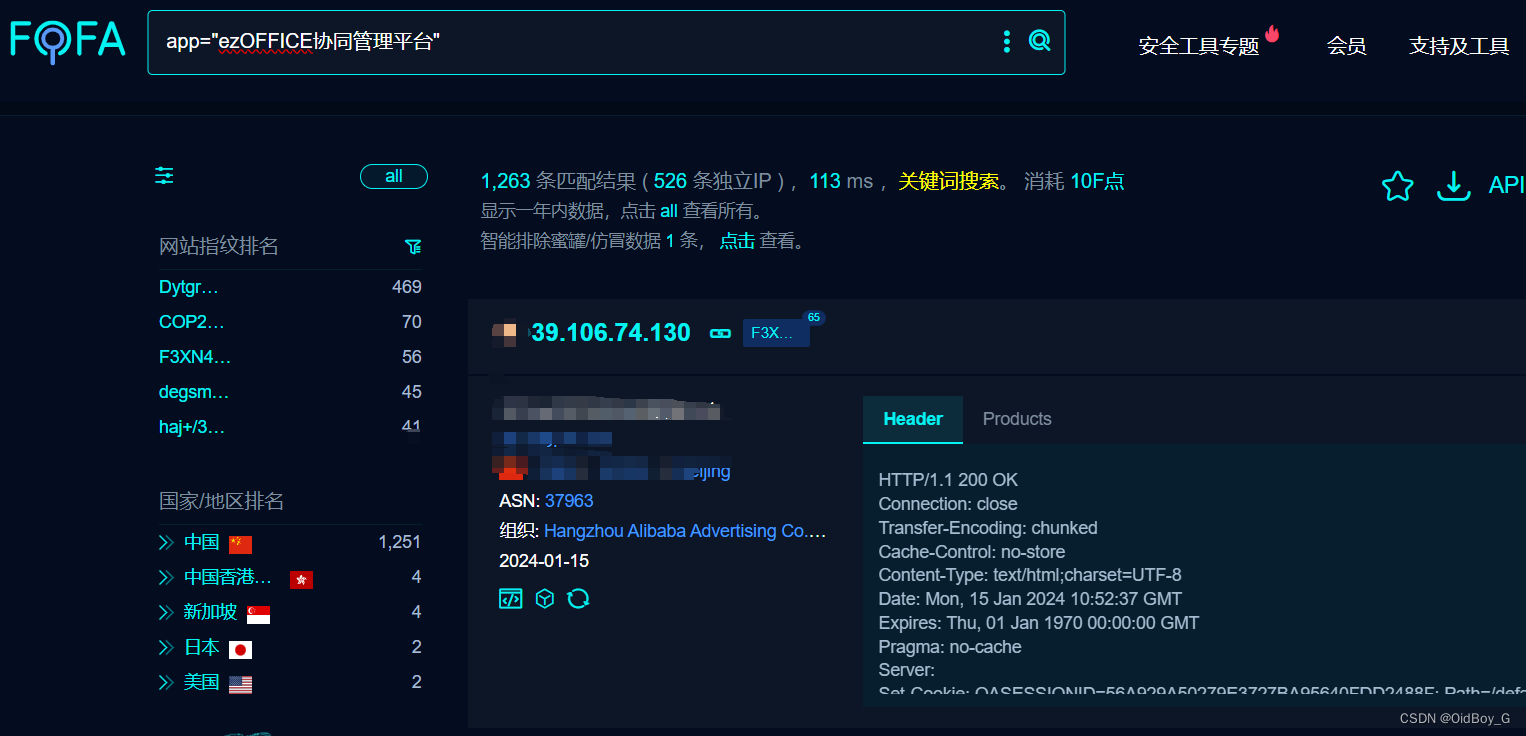The width and height of the screenshot is (1526, 736).
Task: Click the FOFA logo
Action: point(68,41)
